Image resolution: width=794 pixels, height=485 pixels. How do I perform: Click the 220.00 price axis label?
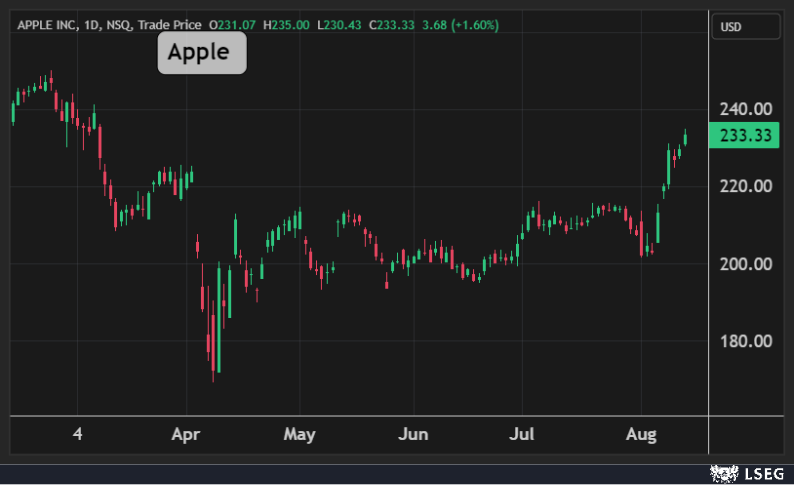(745, 186)
